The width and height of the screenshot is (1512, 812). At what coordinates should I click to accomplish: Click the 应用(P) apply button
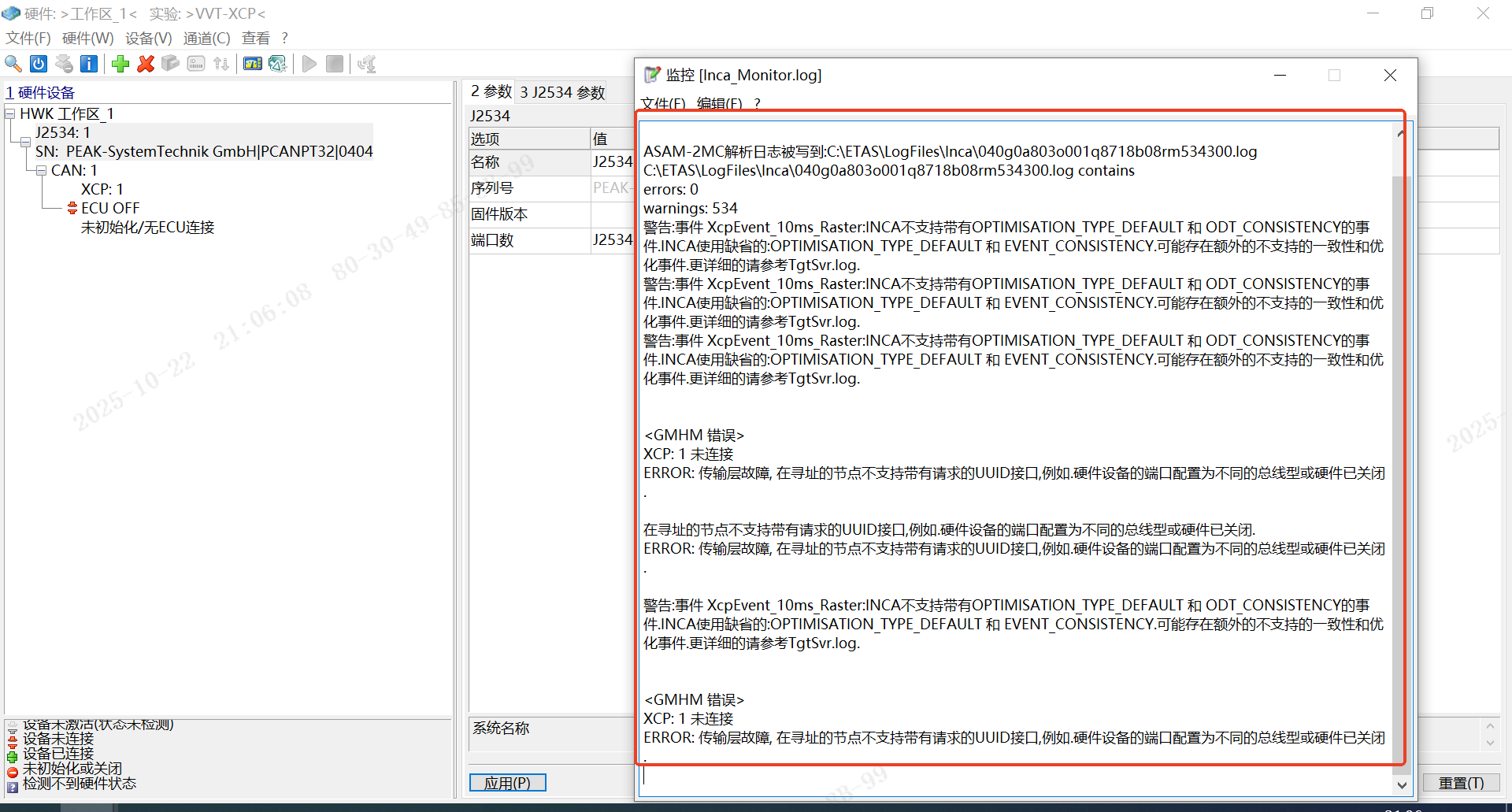click(x=508, y=783)
